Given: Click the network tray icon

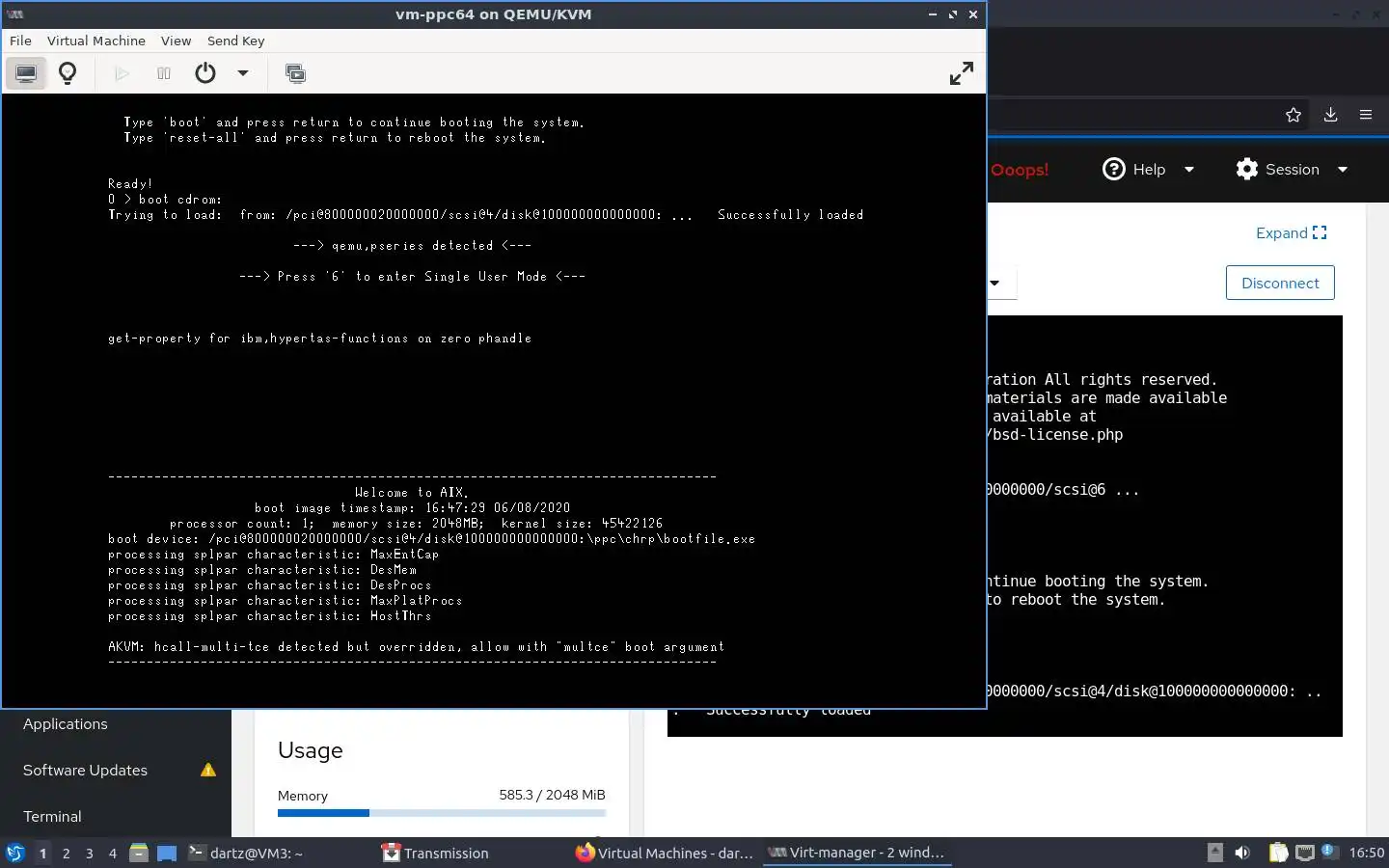Looking at the screenshot, I should (1305, 853).
